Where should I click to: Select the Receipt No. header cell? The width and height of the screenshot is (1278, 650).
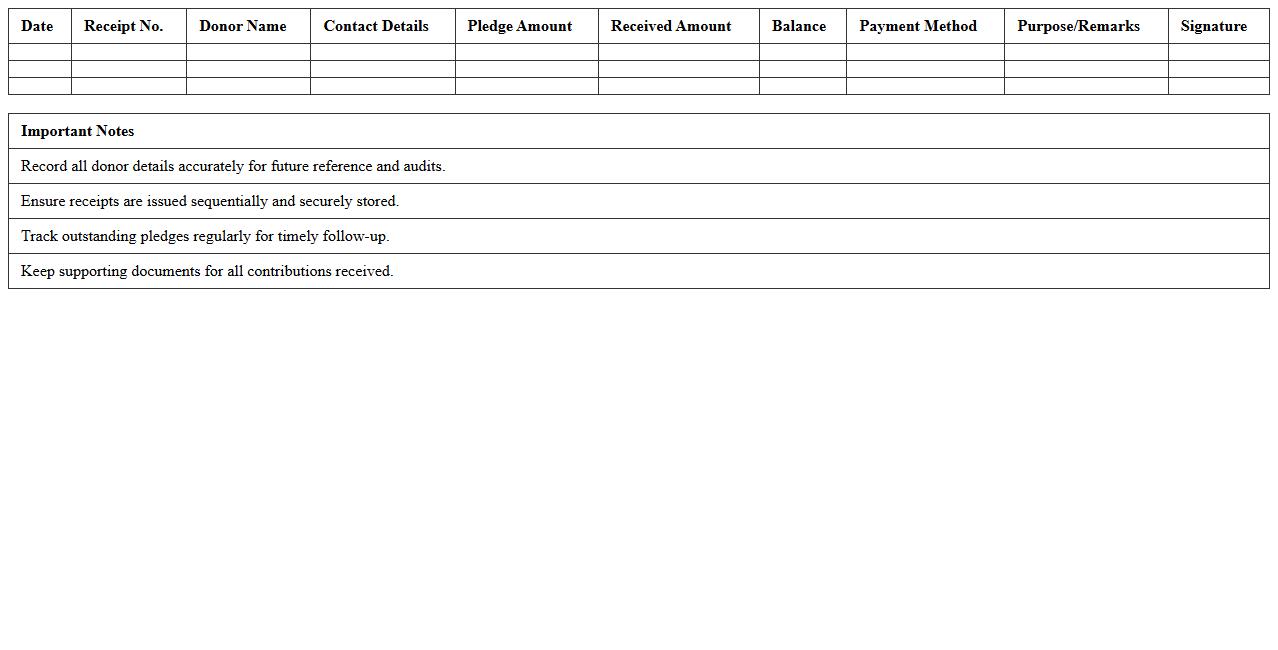click(x=123, y=26)
